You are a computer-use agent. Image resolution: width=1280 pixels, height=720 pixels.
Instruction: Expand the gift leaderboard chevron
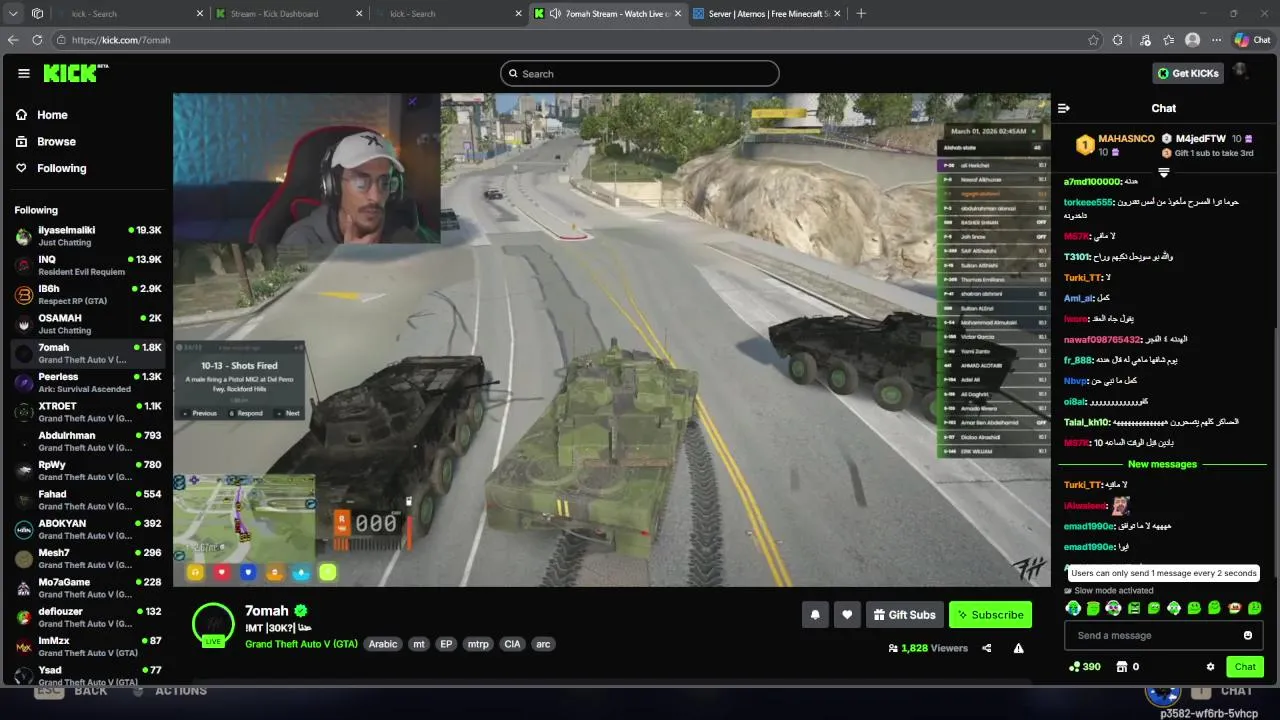coord(1163,173)
